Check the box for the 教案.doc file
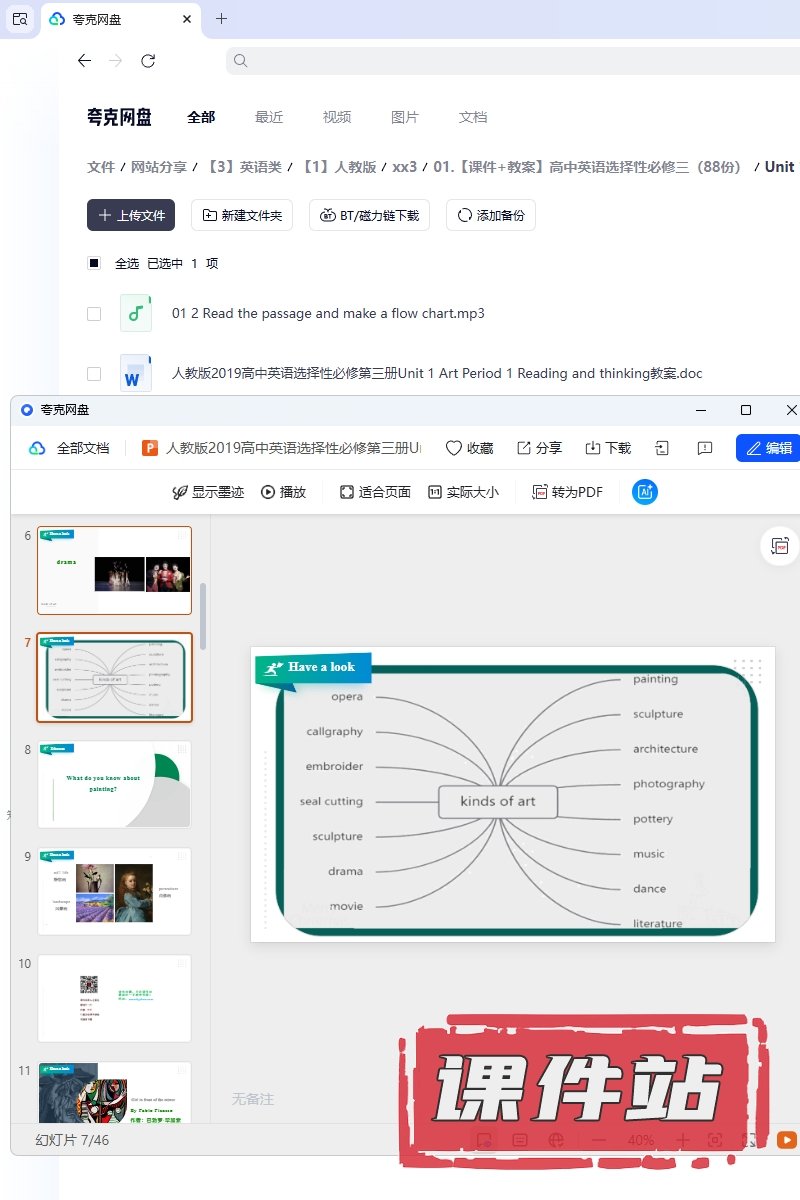 tap(94, 374)
